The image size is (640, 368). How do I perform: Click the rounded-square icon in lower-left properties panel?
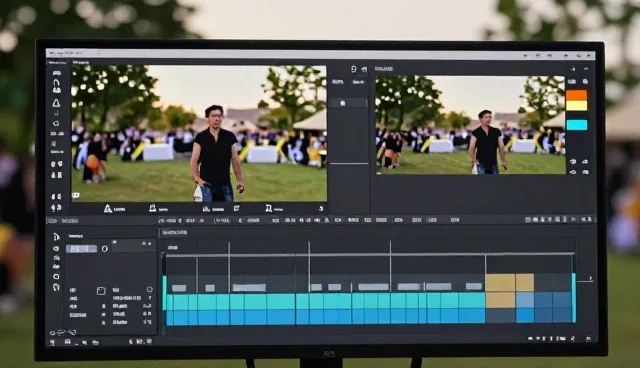tap(101, 290)
